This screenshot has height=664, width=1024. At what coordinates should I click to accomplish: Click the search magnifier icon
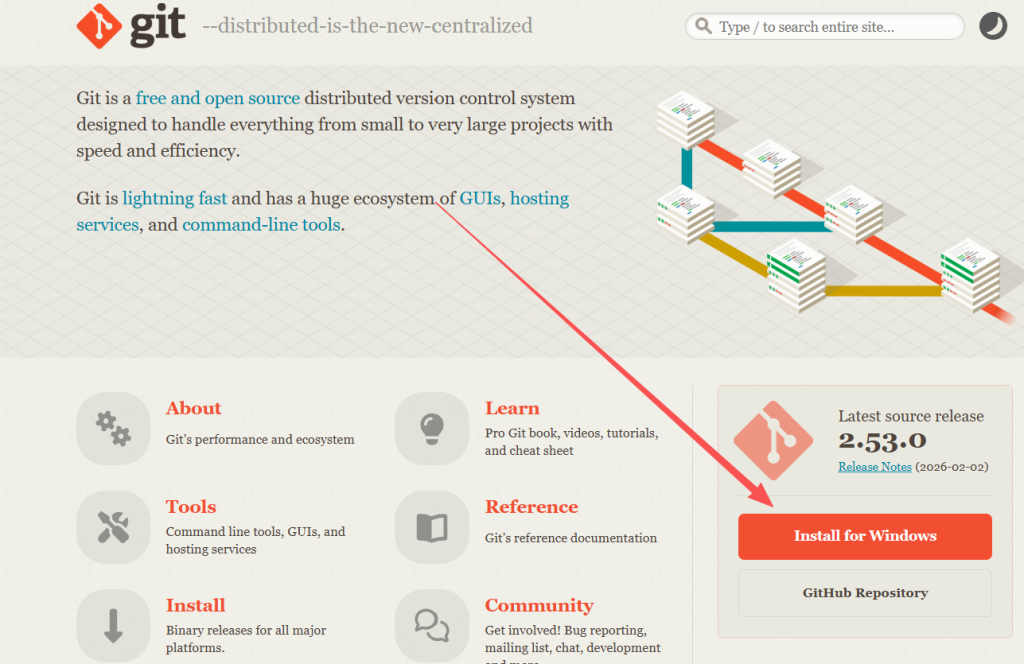pyautogui.click(x=704, y=27)
